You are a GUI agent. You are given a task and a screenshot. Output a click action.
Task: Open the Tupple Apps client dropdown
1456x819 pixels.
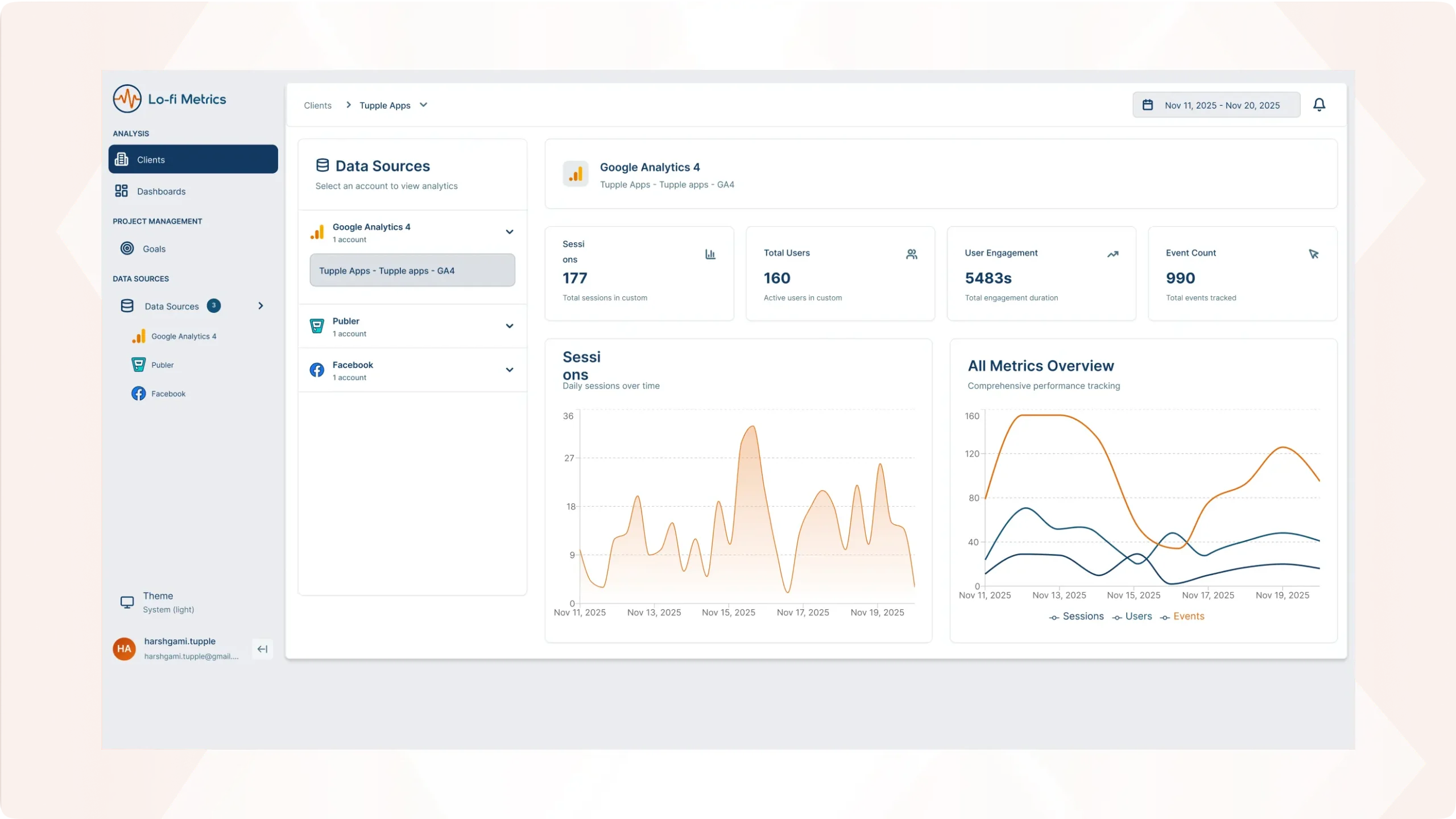(x=393, y=105)
